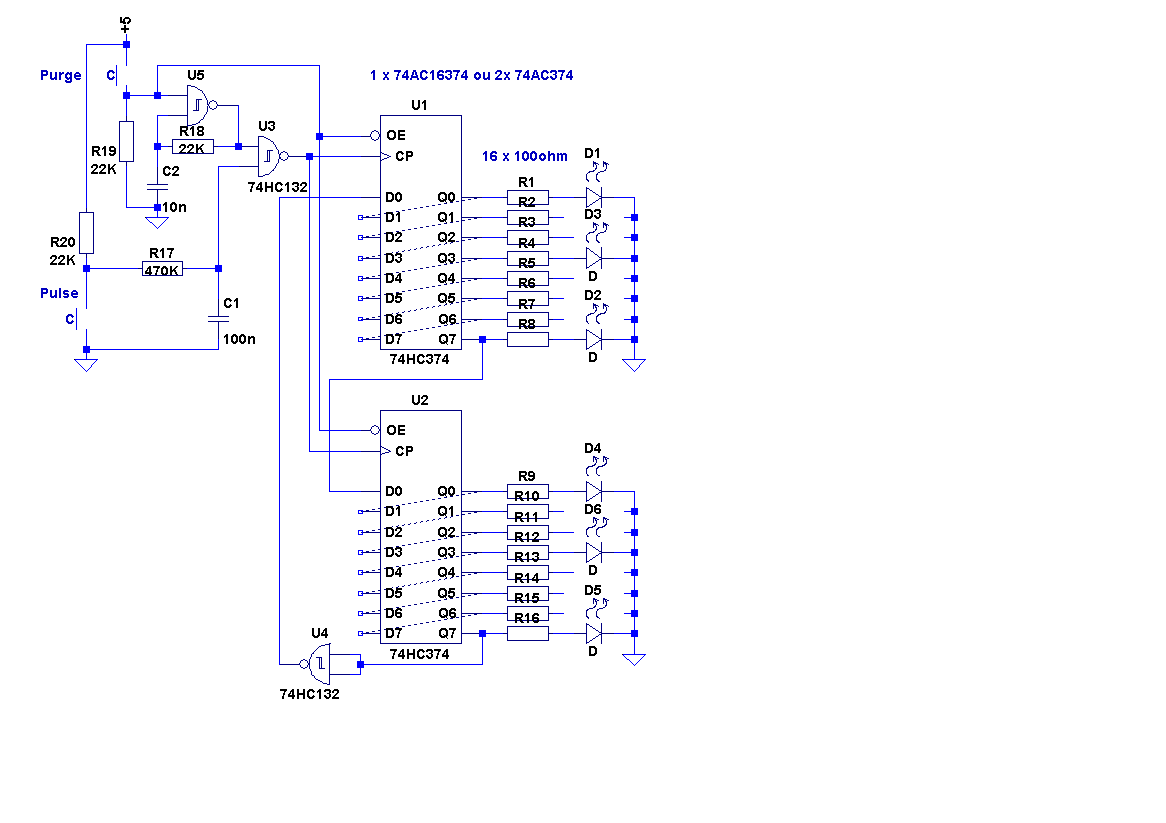This screenshot has width=1166, height=823.
Task: Click the C1 capacitor symbol
Action: tap(218, 319)
